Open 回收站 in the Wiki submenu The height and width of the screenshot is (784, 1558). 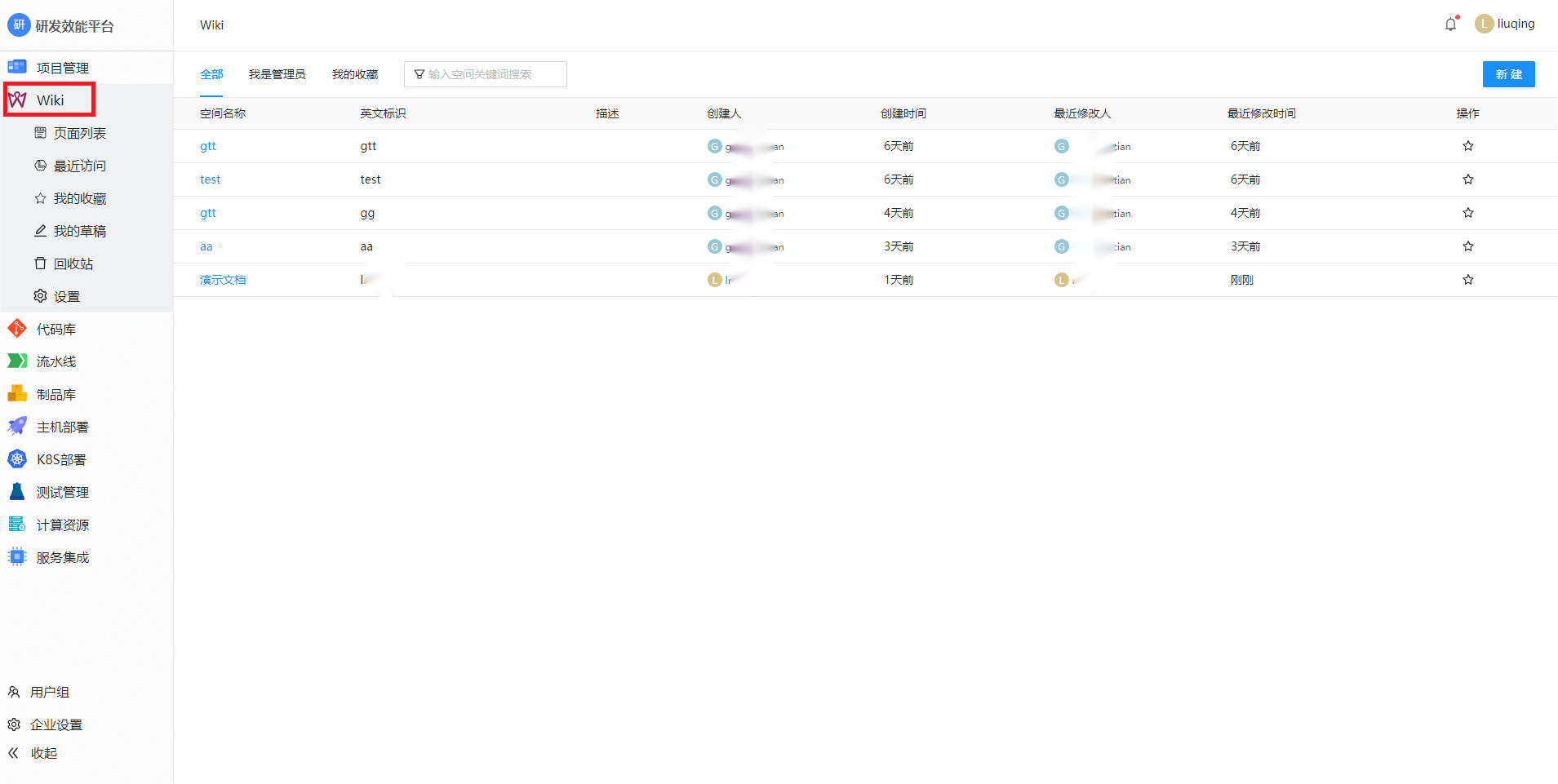(x=73, y=264)
